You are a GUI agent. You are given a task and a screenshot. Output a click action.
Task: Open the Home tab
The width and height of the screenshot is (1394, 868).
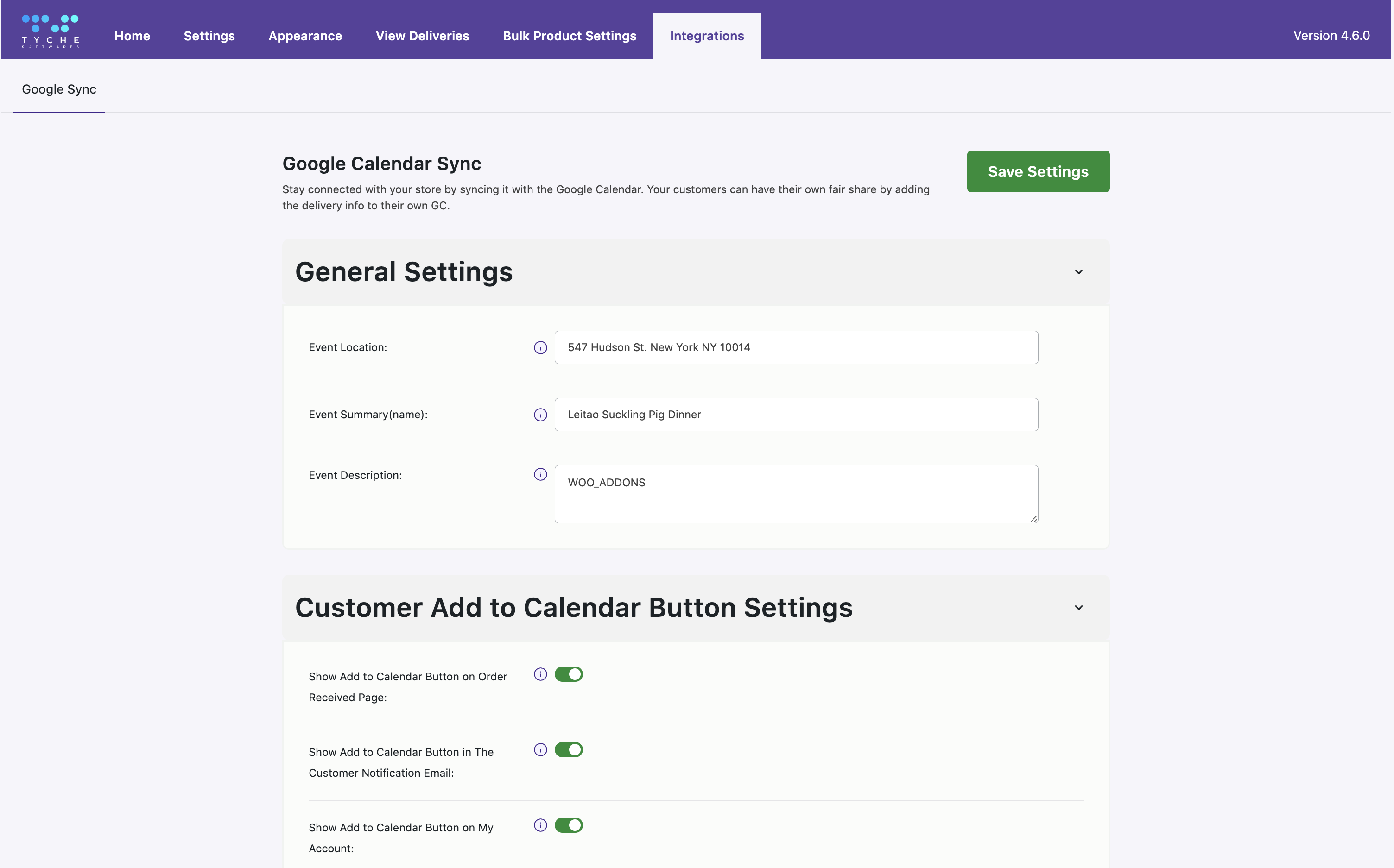pos(132,36)
